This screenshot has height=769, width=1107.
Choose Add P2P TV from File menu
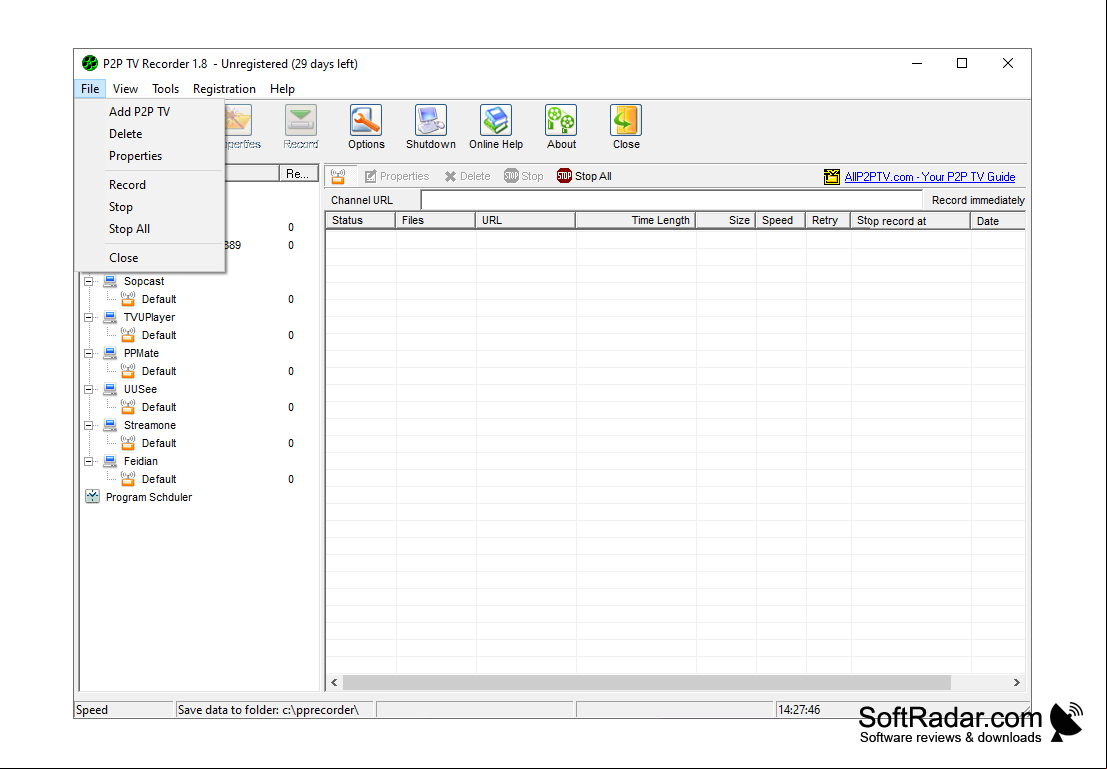(x=150, y=112)
